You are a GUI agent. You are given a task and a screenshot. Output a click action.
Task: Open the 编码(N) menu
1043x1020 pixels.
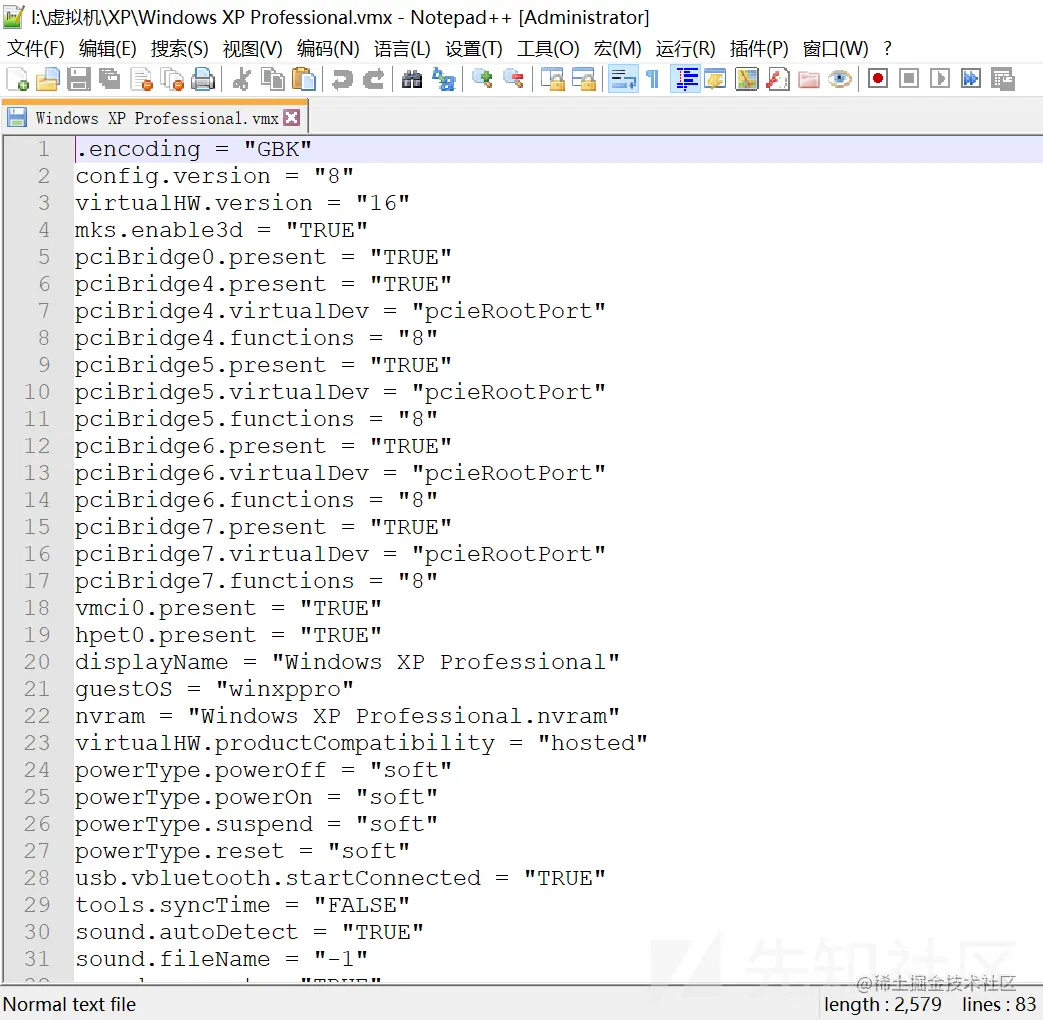pos(328,49)
